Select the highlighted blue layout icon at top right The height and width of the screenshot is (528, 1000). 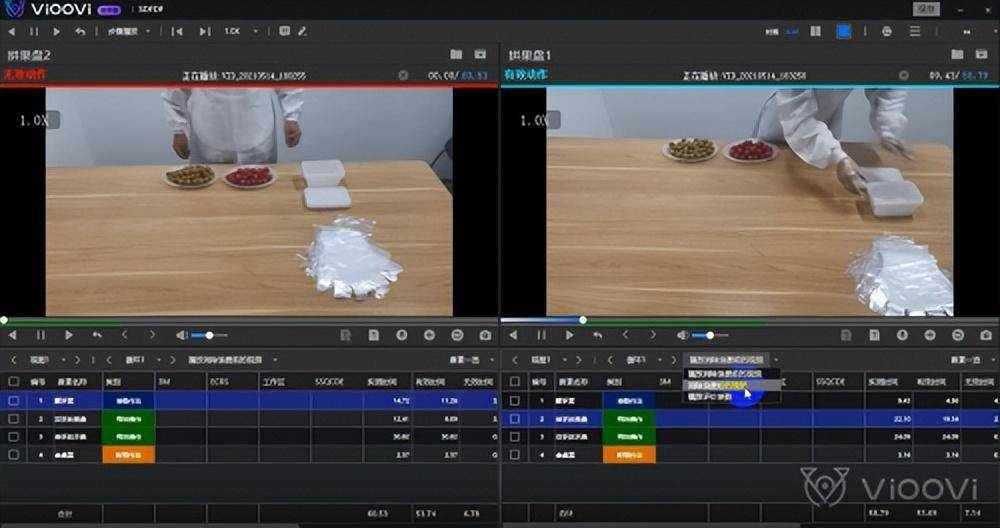pos(843,31)
